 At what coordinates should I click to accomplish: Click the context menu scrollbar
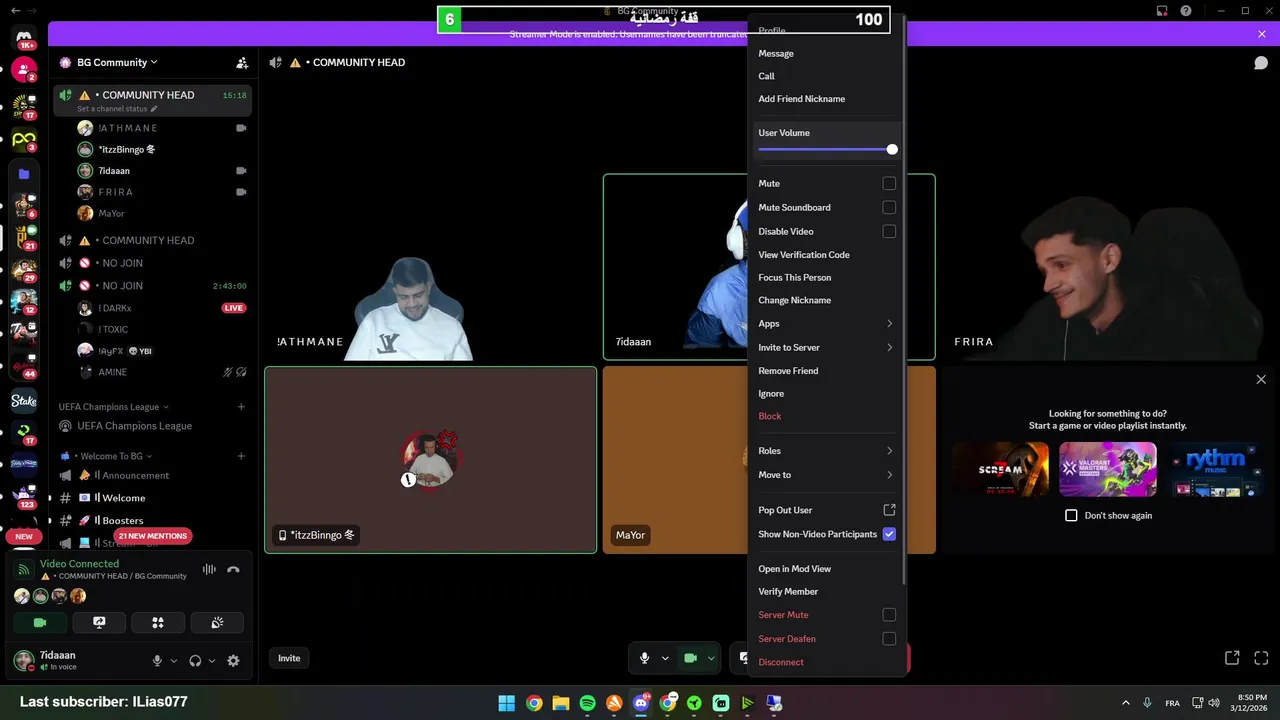coord(904,300)
